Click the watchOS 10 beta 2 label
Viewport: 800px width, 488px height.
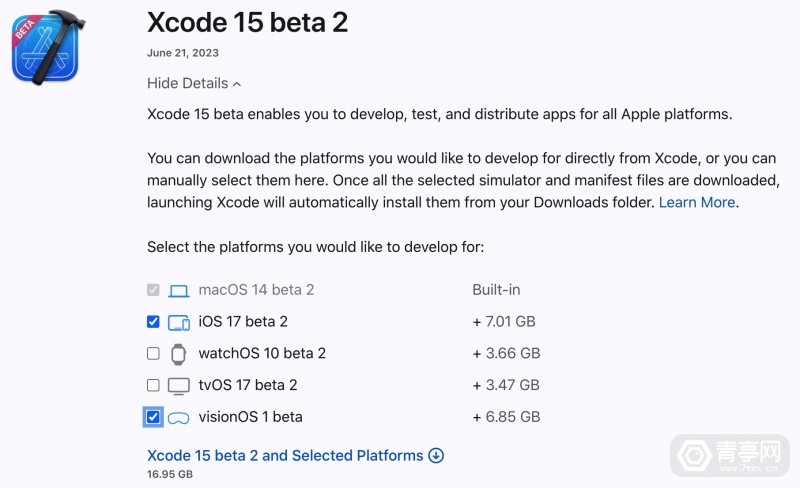(262, 353)
